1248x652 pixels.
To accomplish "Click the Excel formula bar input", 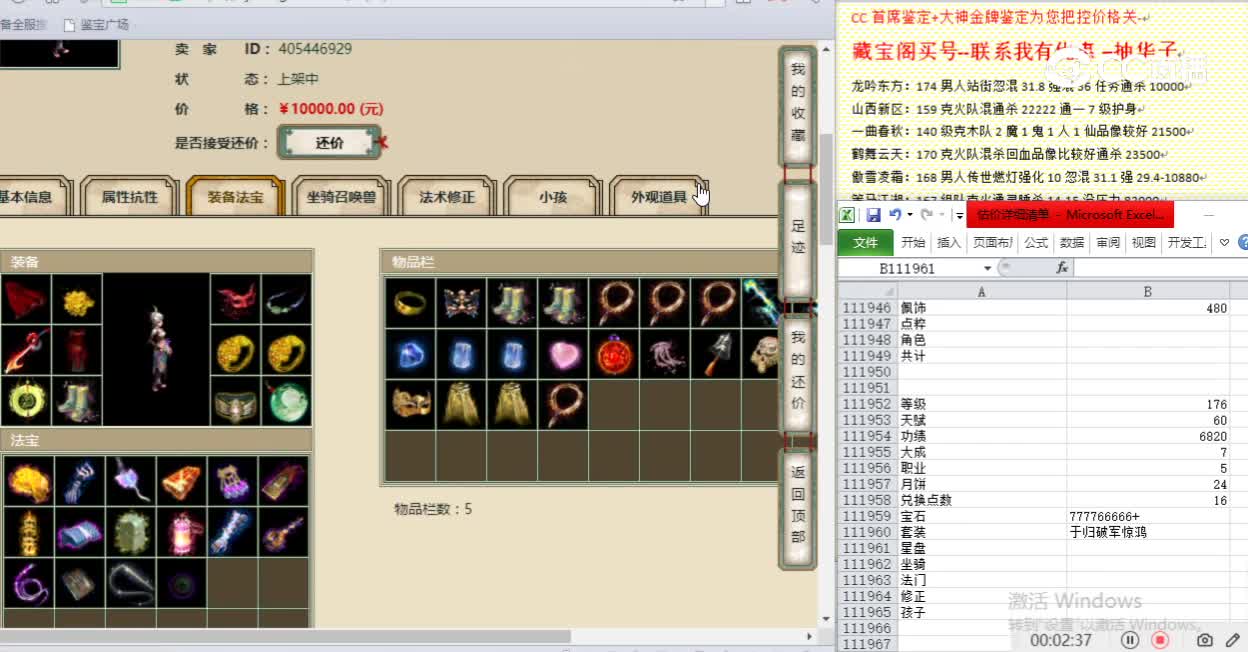I will [1160, 268].
